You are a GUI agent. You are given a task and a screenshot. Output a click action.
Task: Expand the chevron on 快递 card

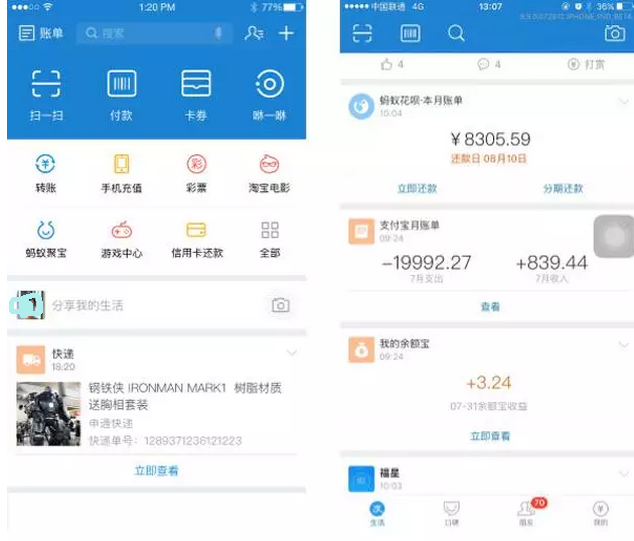click(x=291, y=353)
